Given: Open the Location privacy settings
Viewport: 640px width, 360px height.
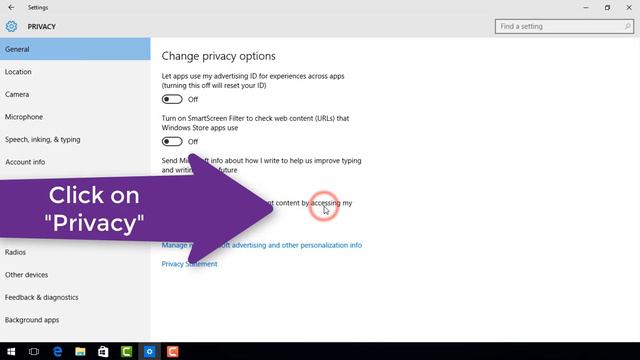Looking at the screenshot, I should 75,71.
